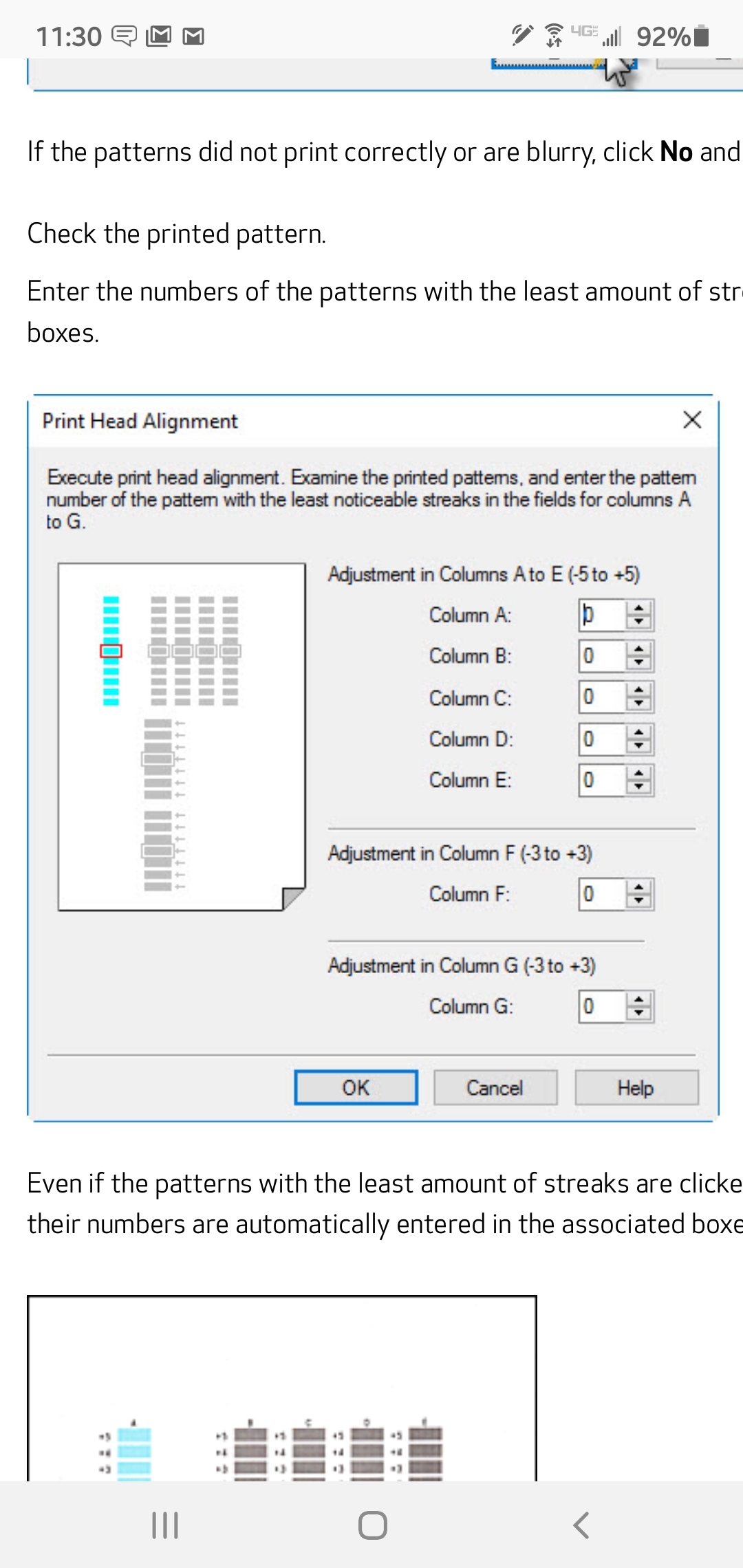Tap the Wi-Fi icon in the status bar
The image size is (743, 1568).
coord(554,36)
